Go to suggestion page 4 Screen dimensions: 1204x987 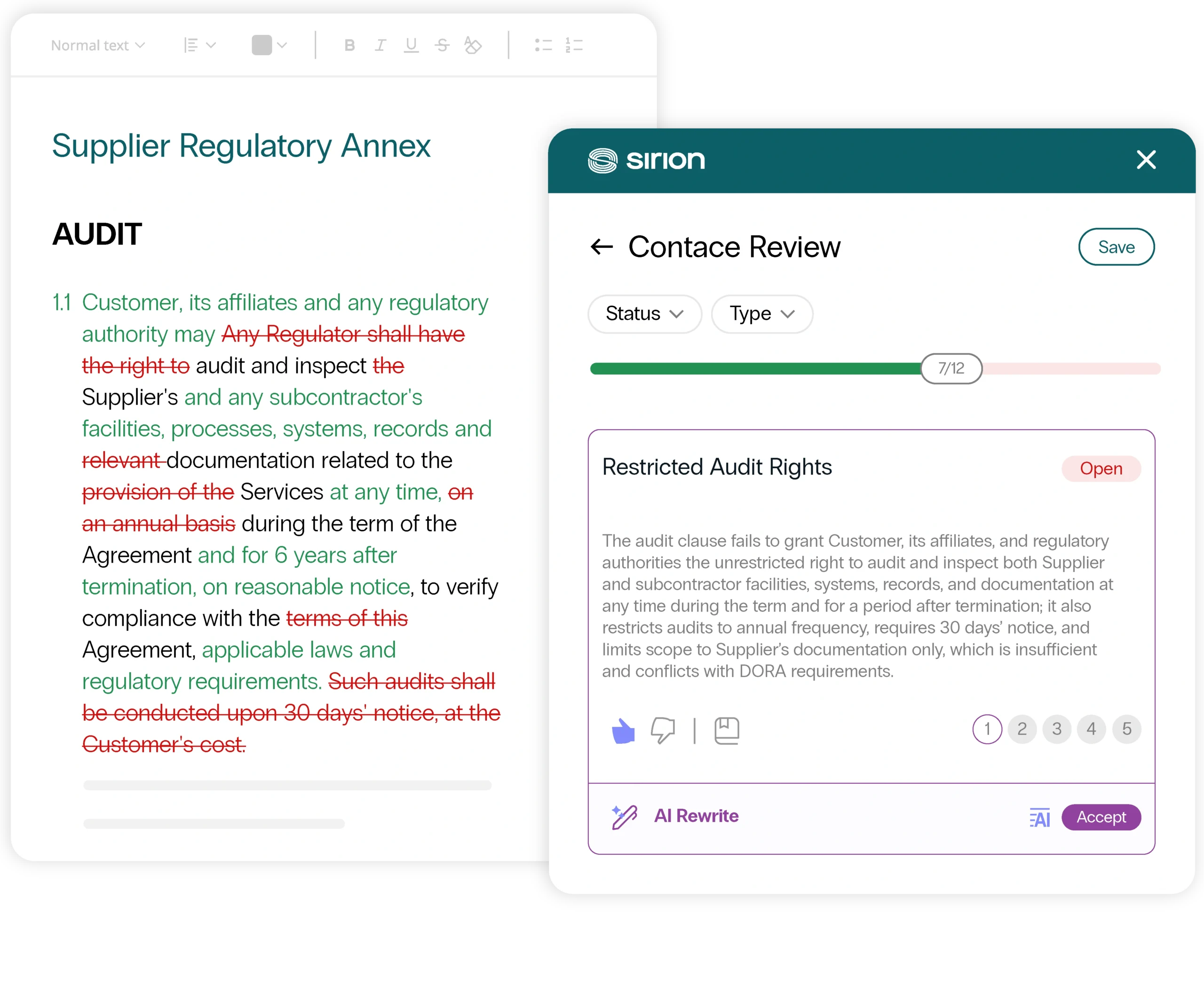pos(1091,729)
